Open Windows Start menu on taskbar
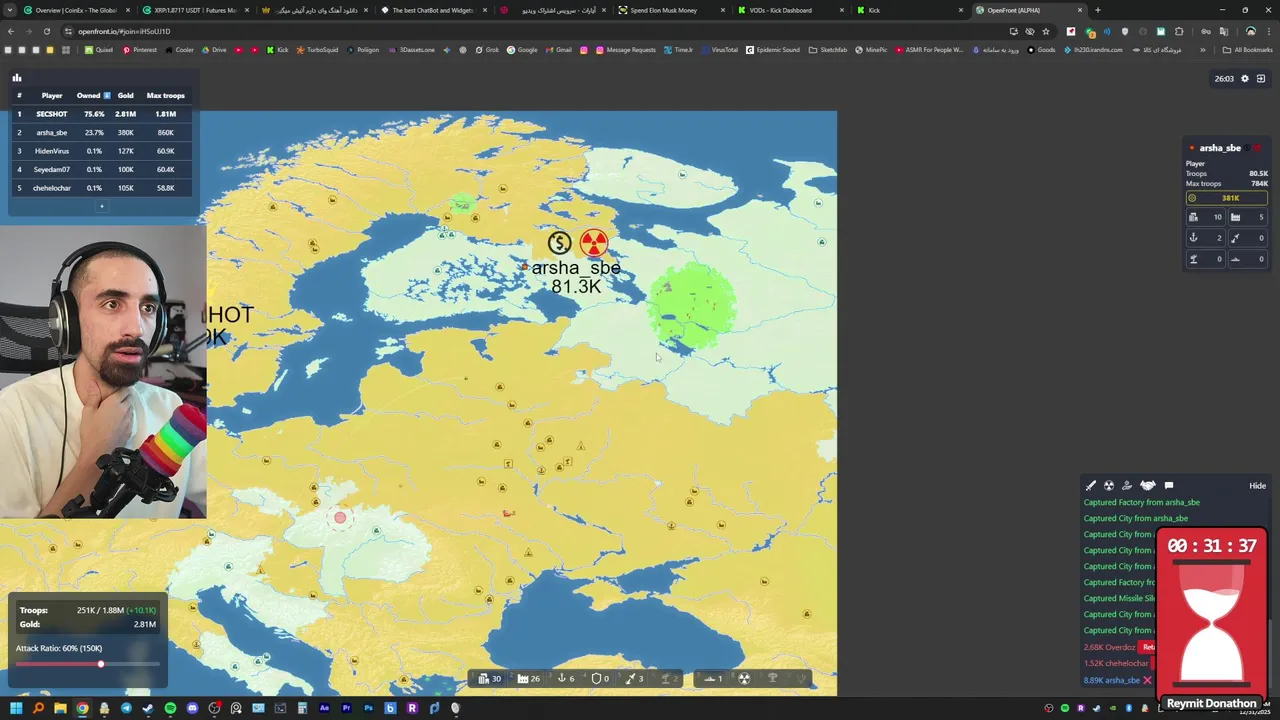 pos(16,709)
